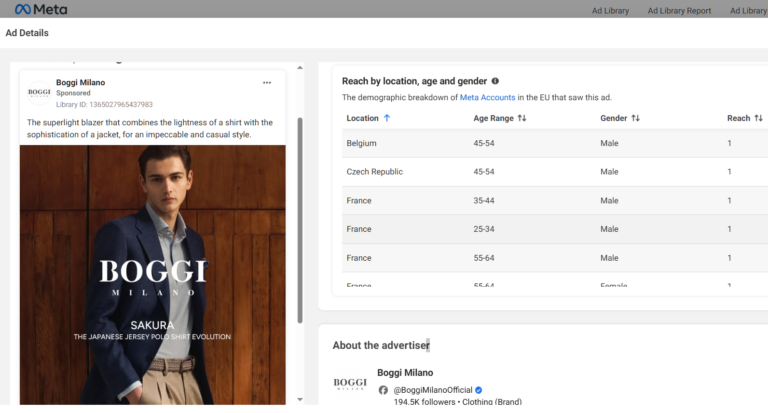Sort the table by Reach
Viewport: 768px width, 413px height.
759,118
